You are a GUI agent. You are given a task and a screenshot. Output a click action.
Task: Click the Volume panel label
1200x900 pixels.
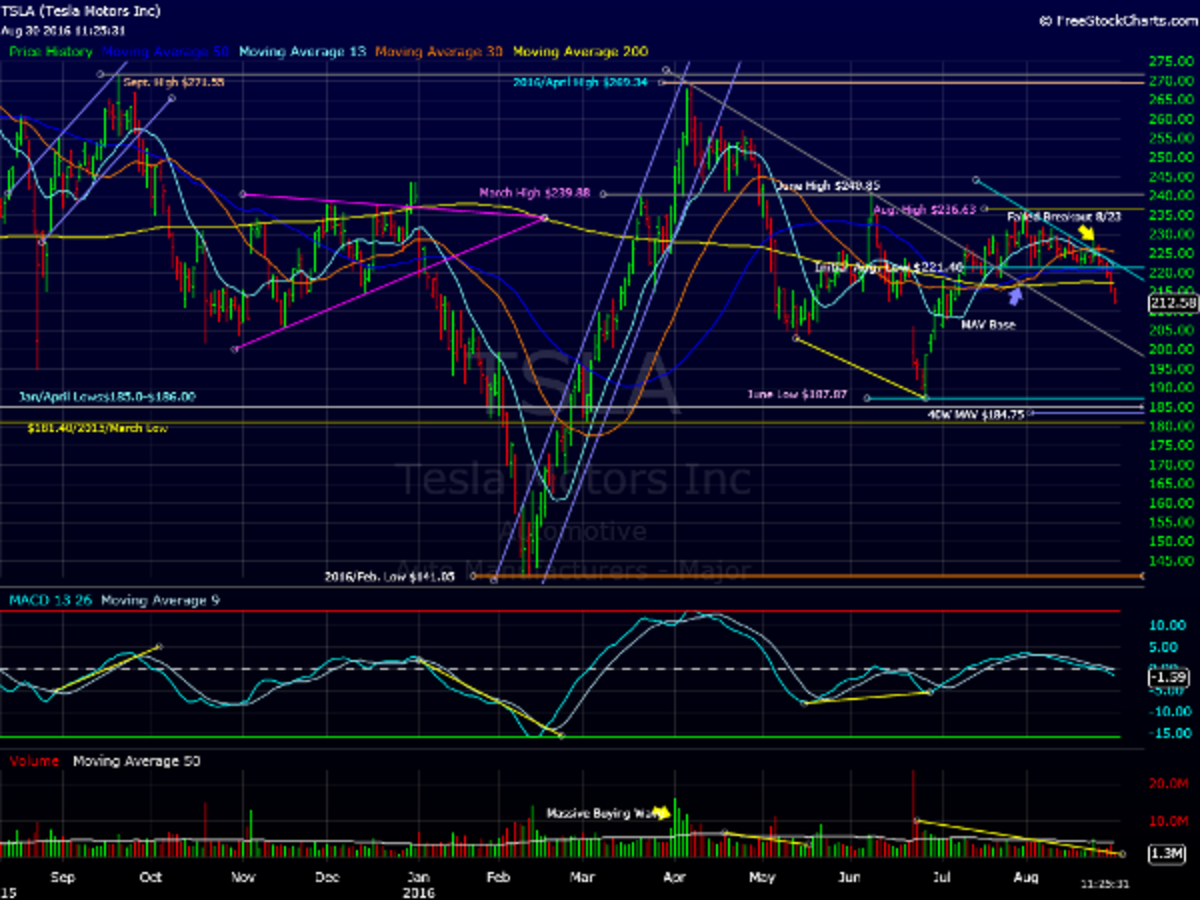pos(33,761)
